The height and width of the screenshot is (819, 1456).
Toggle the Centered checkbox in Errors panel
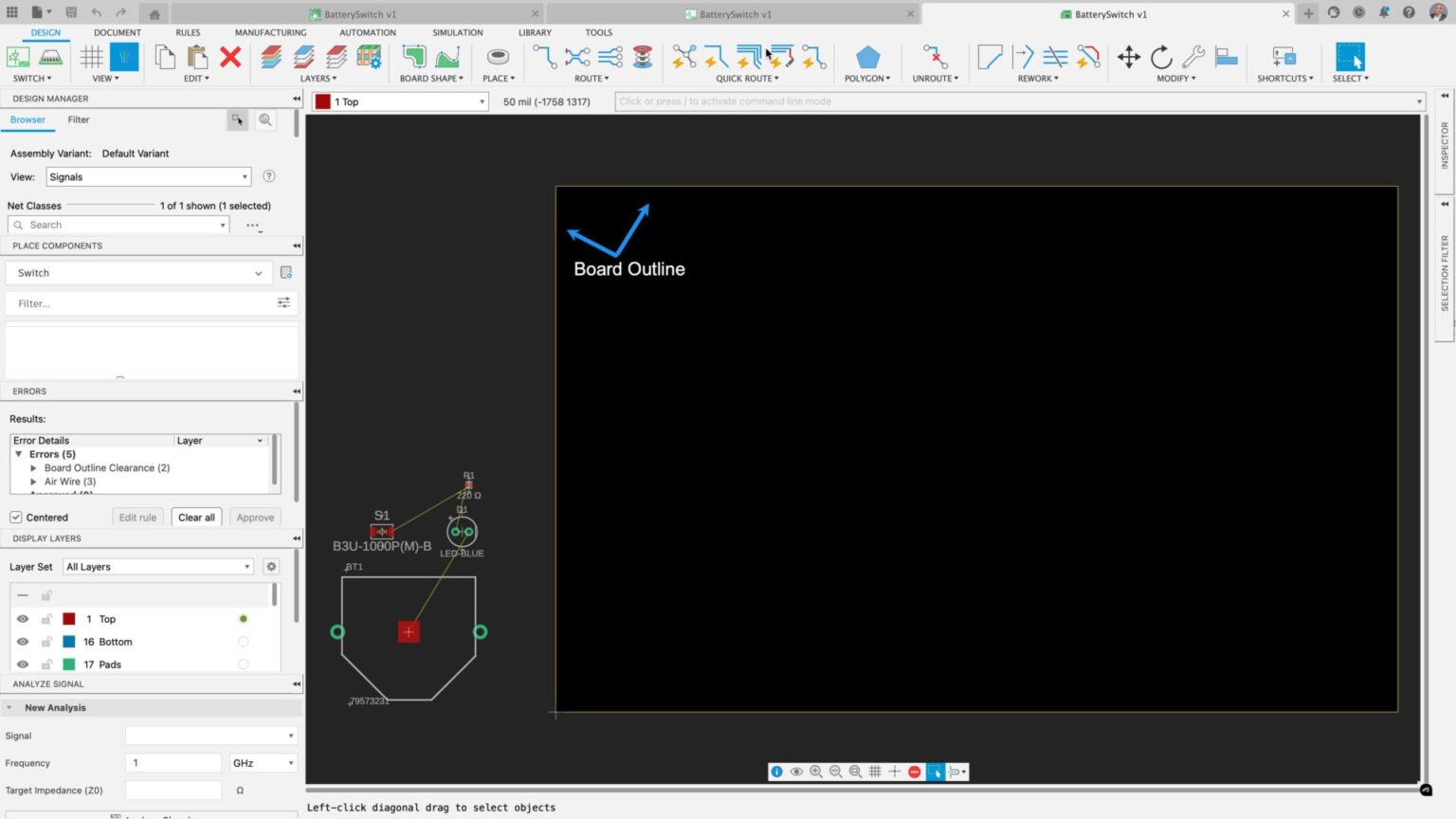click(15, 517)
